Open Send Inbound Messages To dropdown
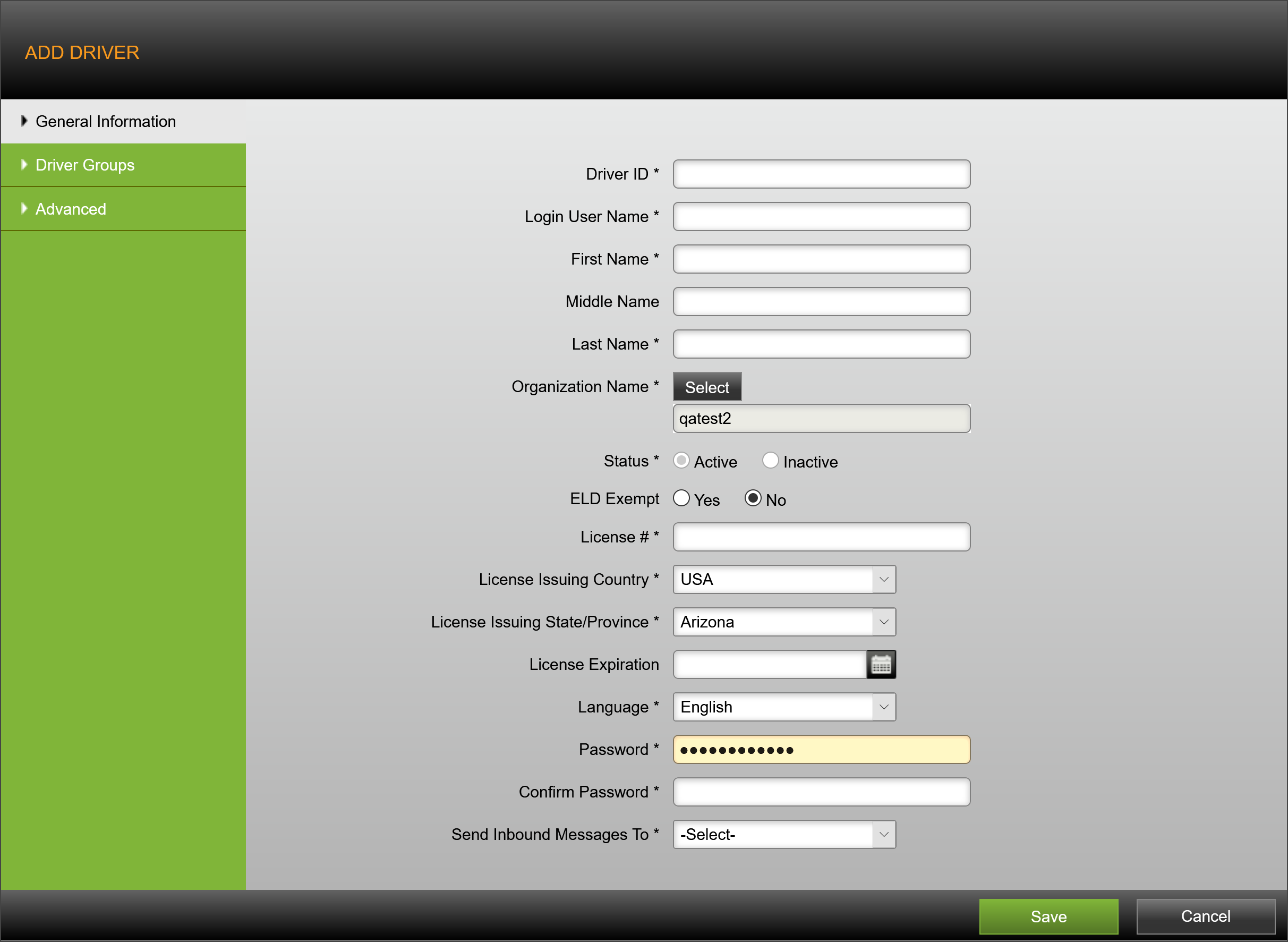The width and height of the screenshot is (1288, 942). [x=783, y=835]
